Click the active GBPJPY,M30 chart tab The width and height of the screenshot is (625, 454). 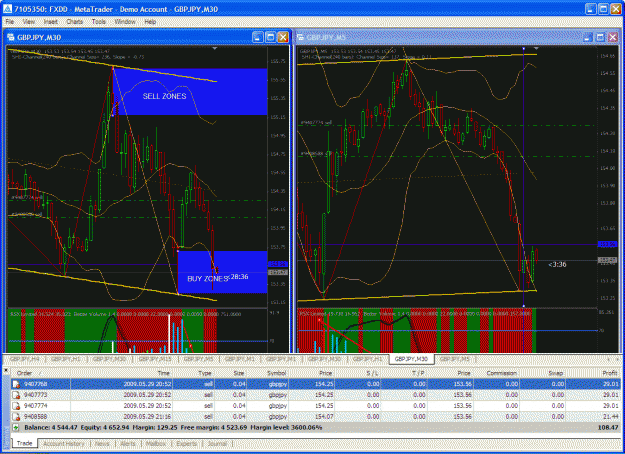411,359
